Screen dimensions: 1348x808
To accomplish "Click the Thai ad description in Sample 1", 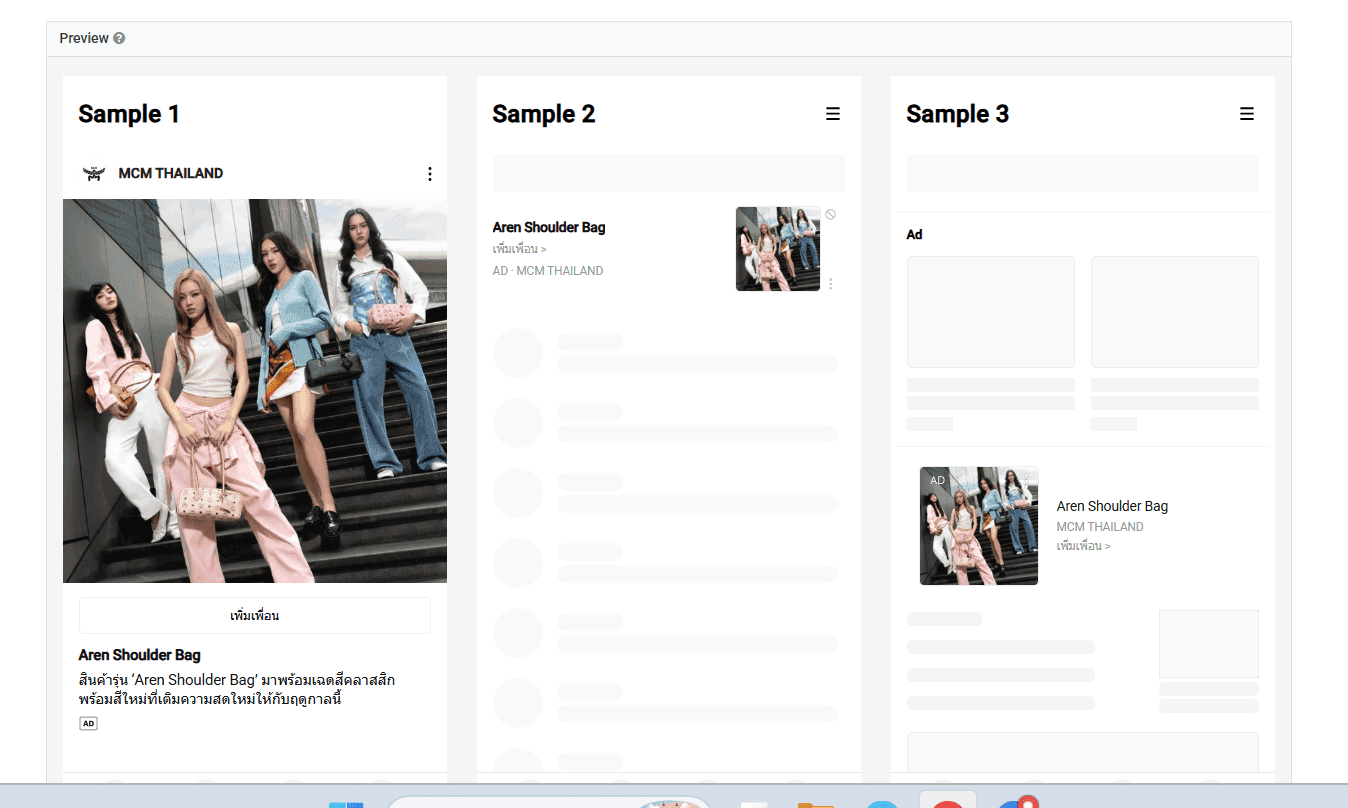I will (x=237, y=690).
